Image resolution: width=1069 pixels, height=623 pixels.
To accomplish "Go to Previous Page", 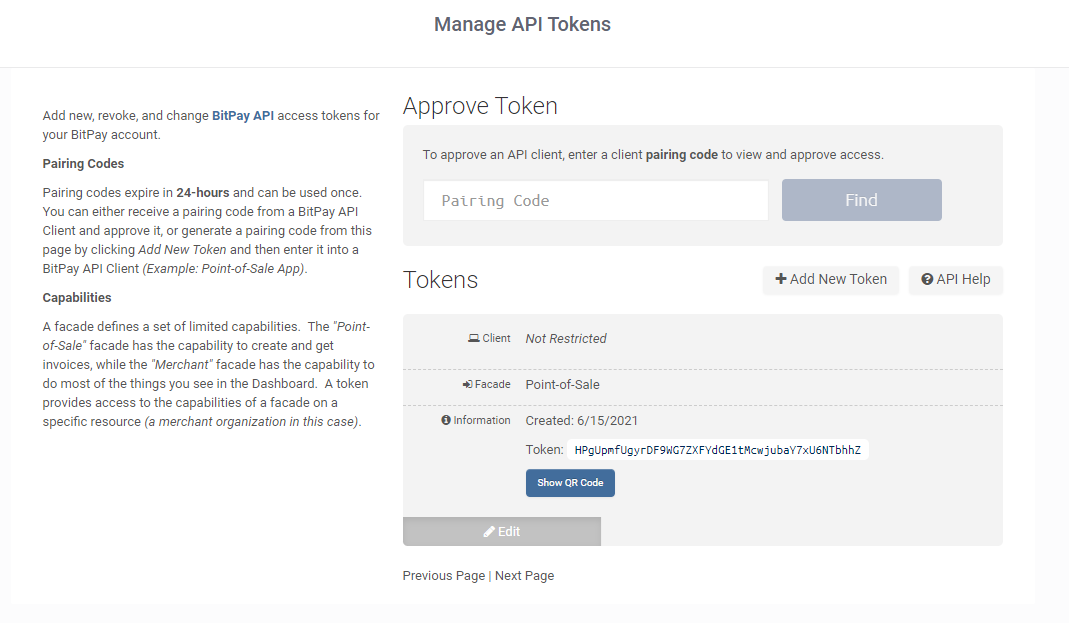I will (444, 576).
